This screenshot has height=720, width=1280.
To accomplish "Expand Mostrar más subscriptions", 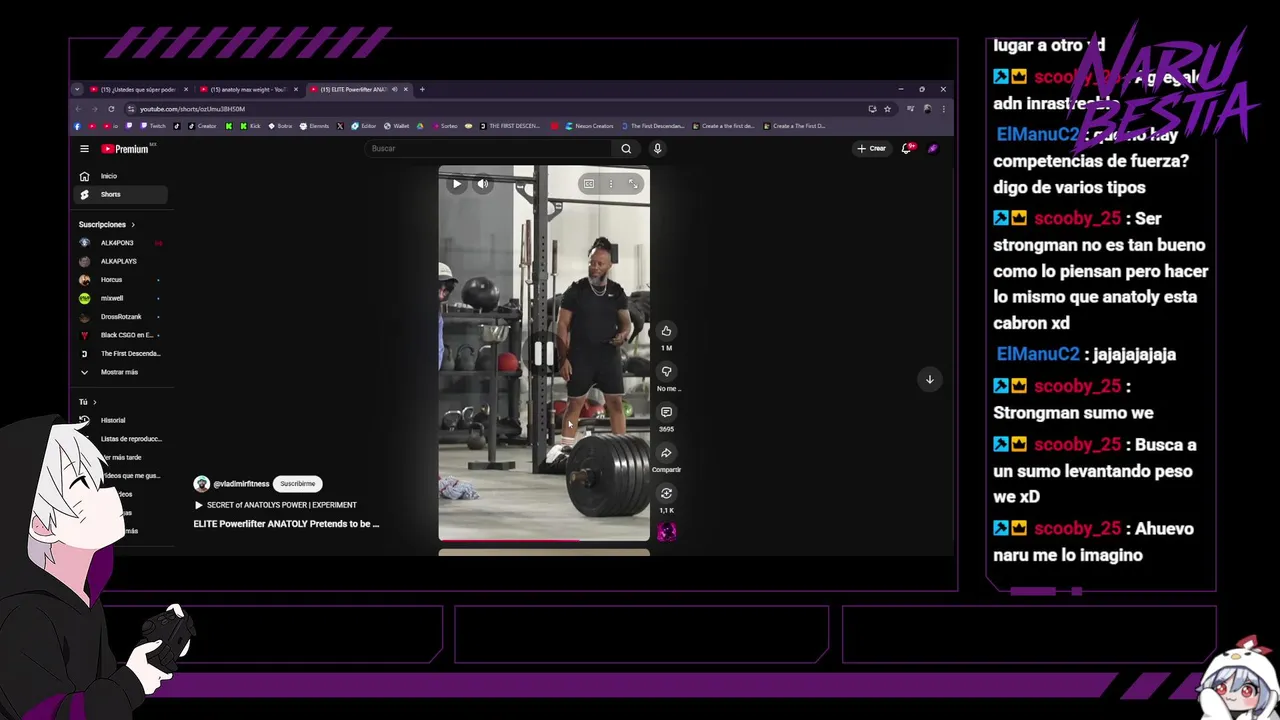I will pyautogui.click(x=120, y=372).
